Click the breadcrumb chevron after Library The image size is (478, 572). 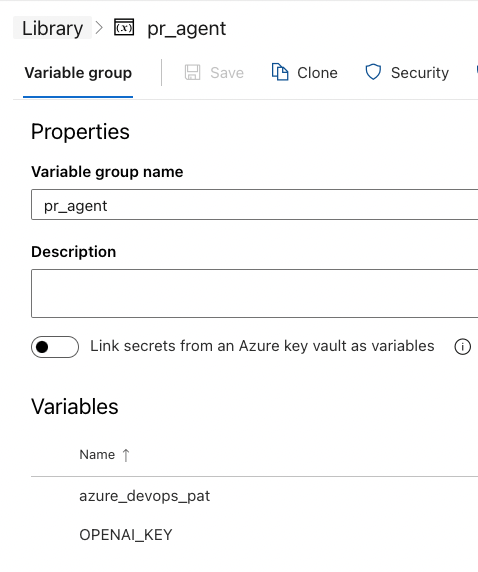[99, 28]
